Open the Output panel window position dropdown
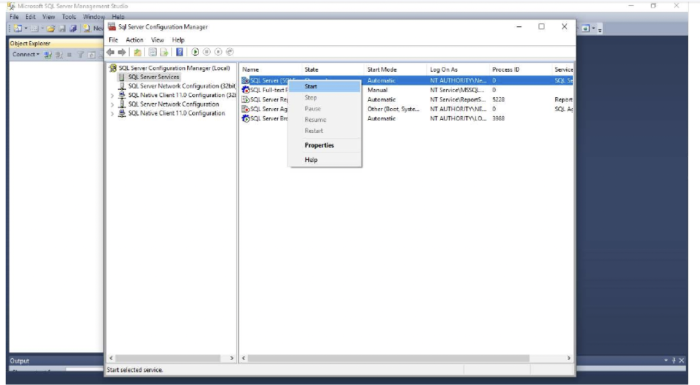This screenshot has width=700, height=385. [x=666, y=360]
